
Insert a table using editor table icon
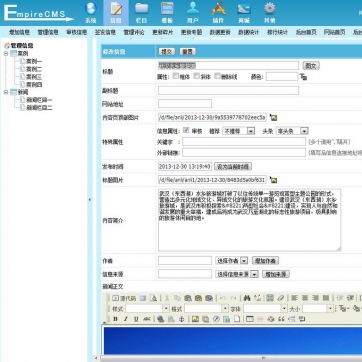tap(250, 319)
